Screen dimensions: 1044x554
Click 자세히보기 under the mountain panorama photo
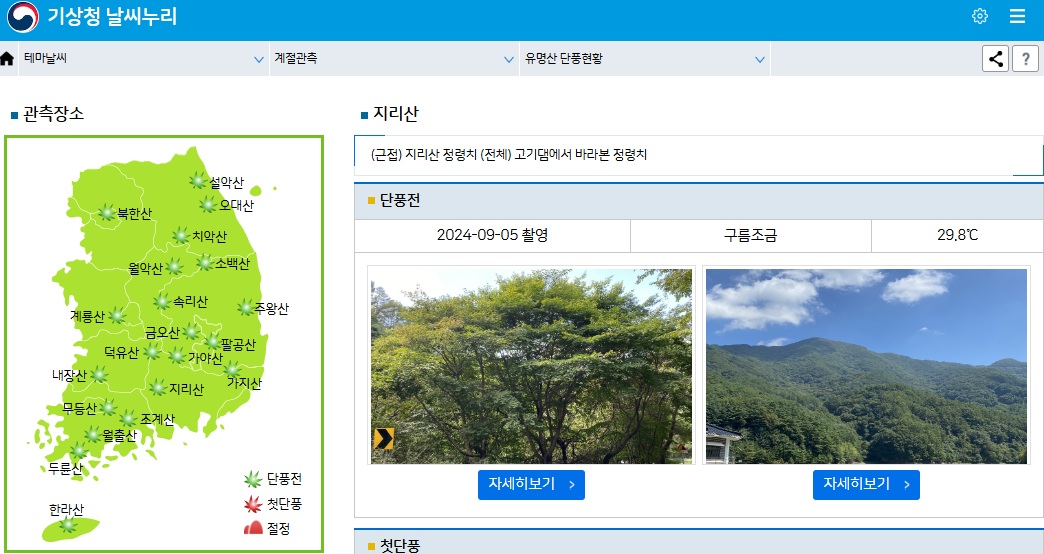[866, 485]
